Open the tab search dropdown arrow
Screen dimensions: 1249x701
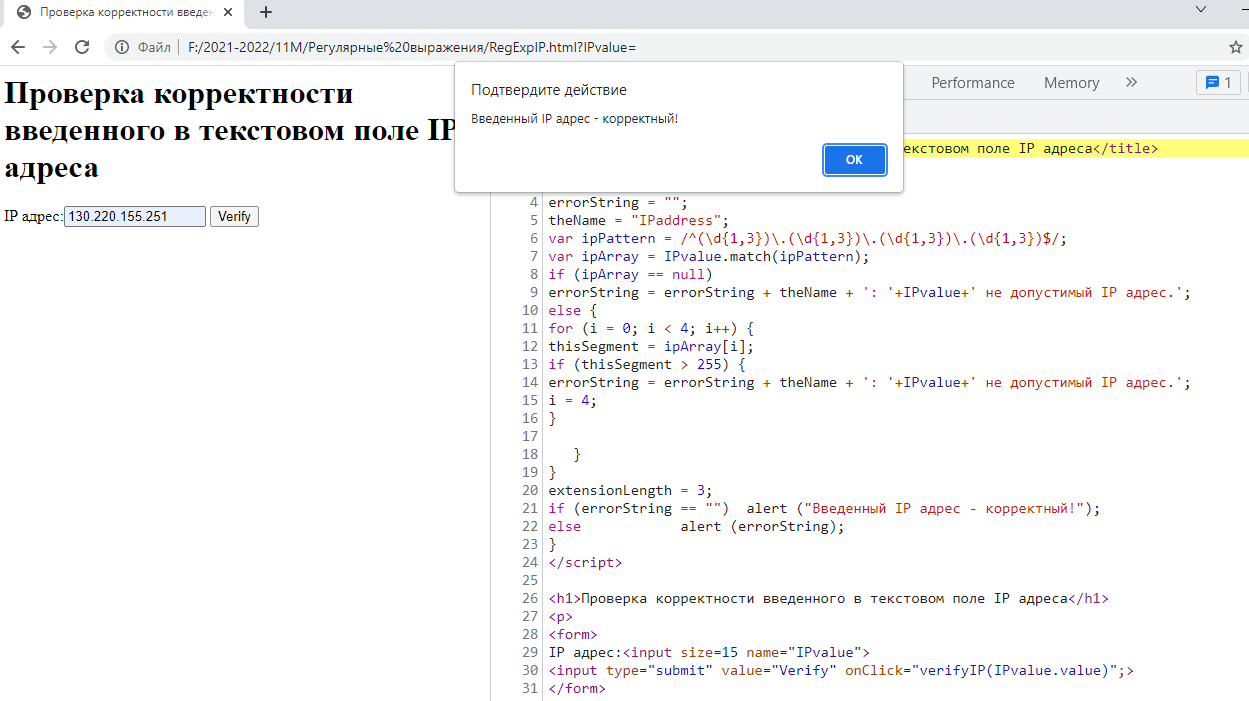pyautogui.click(x=1202, y=9)
